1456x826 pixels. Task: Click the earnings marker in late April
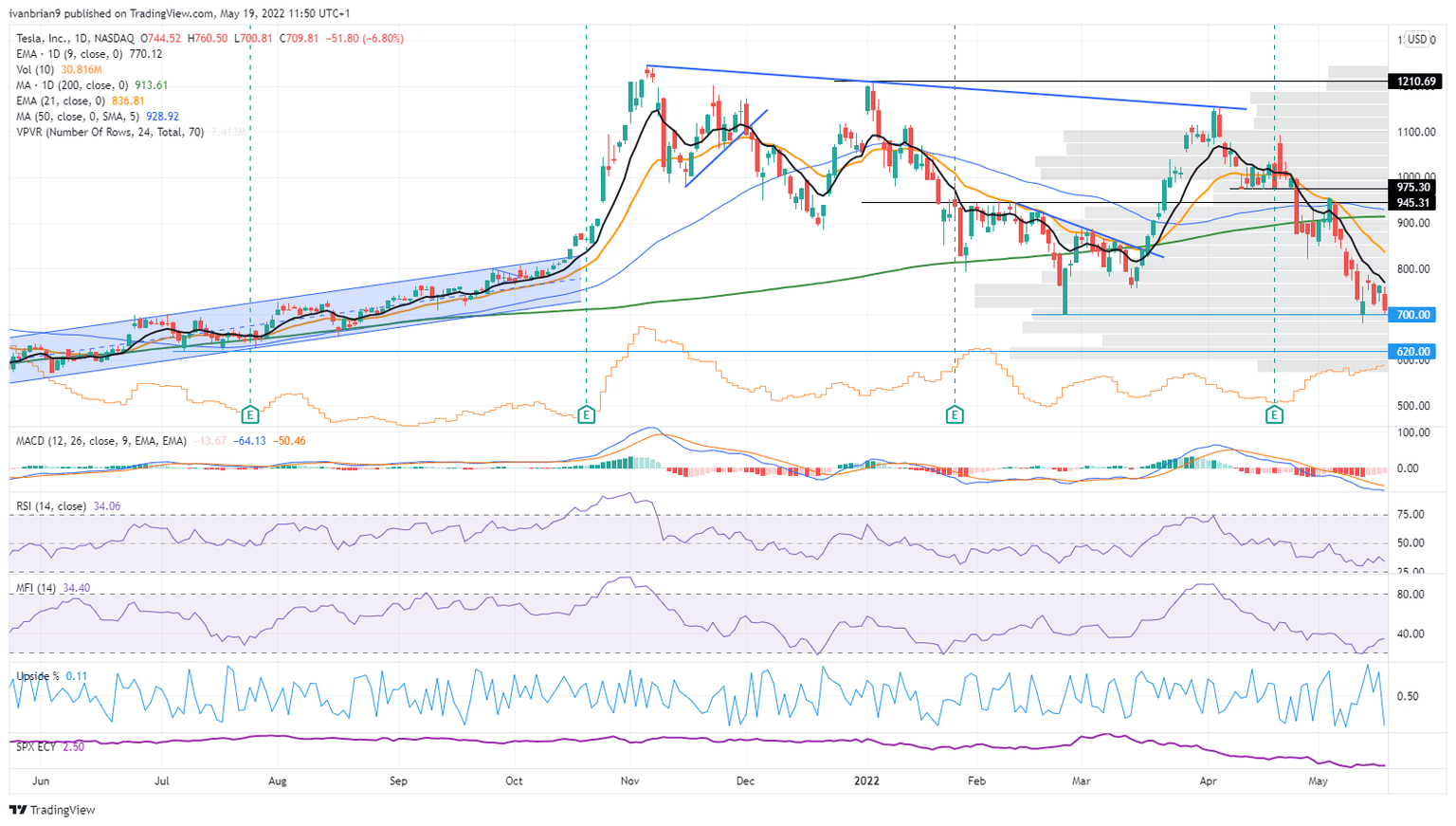[1274, 414]
